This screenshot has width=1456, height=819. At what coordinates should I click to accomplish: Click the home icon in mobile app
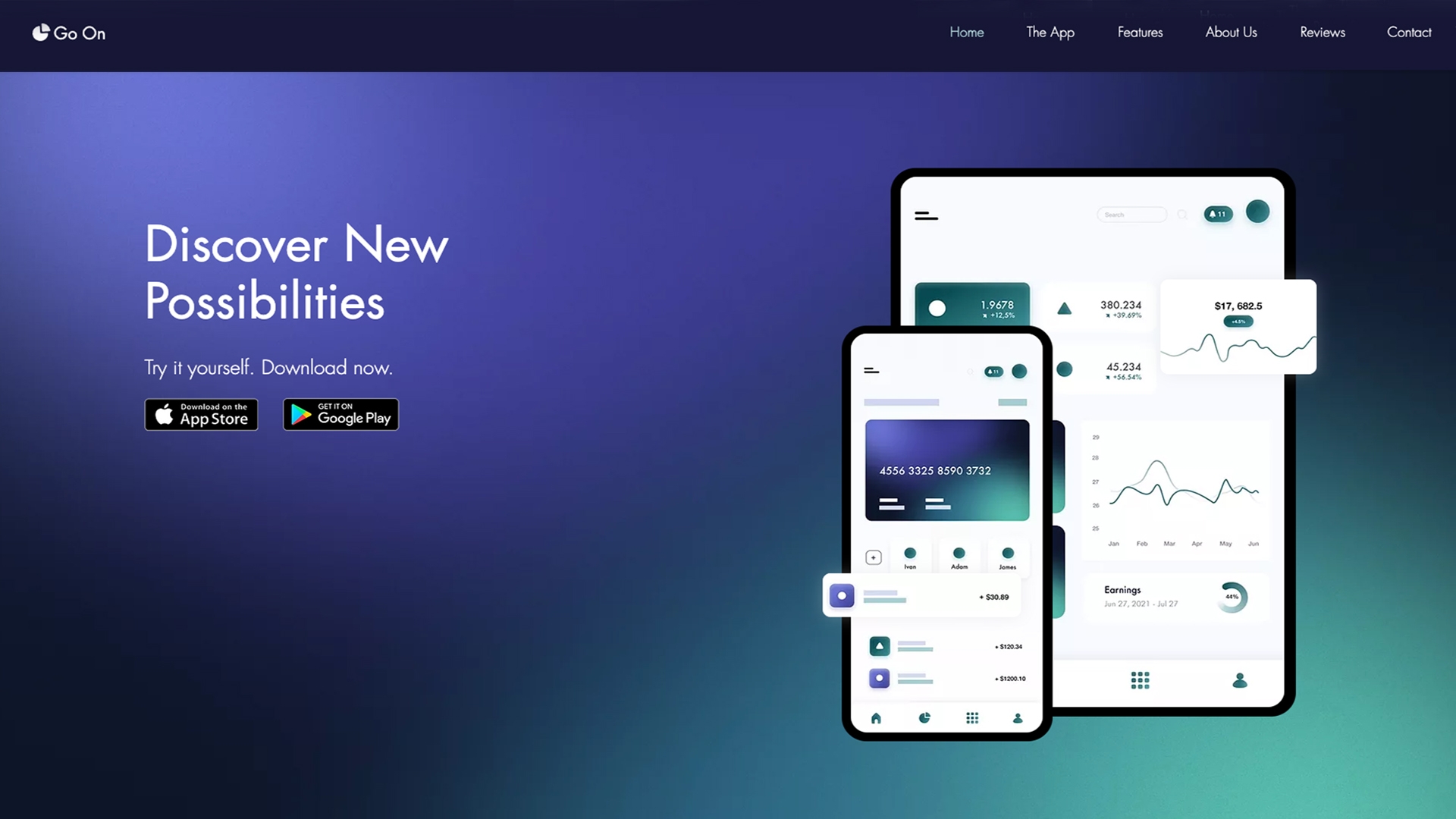[x=875, y=718]
